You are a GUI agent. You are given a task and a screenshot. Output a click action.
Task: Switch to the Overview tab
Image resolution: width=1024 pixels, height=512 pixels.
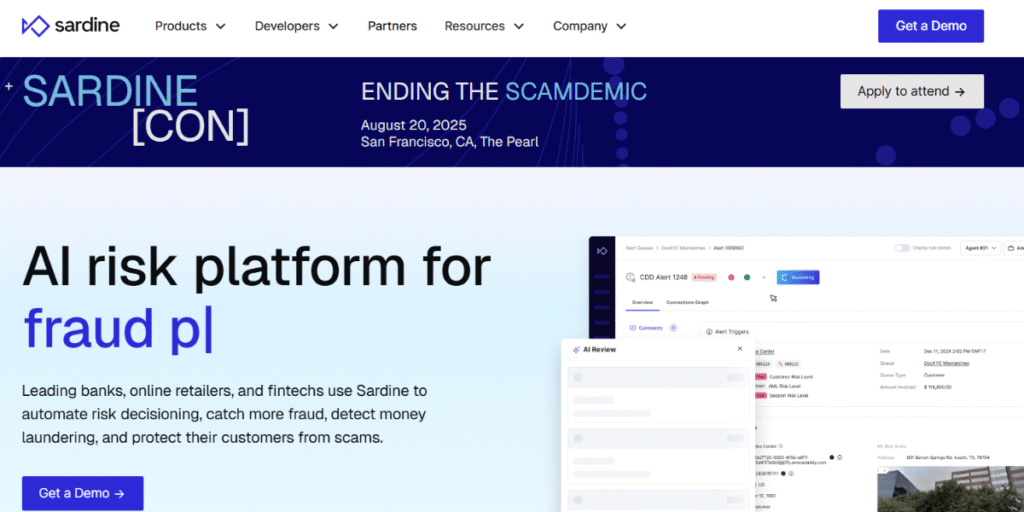point(643,302)
